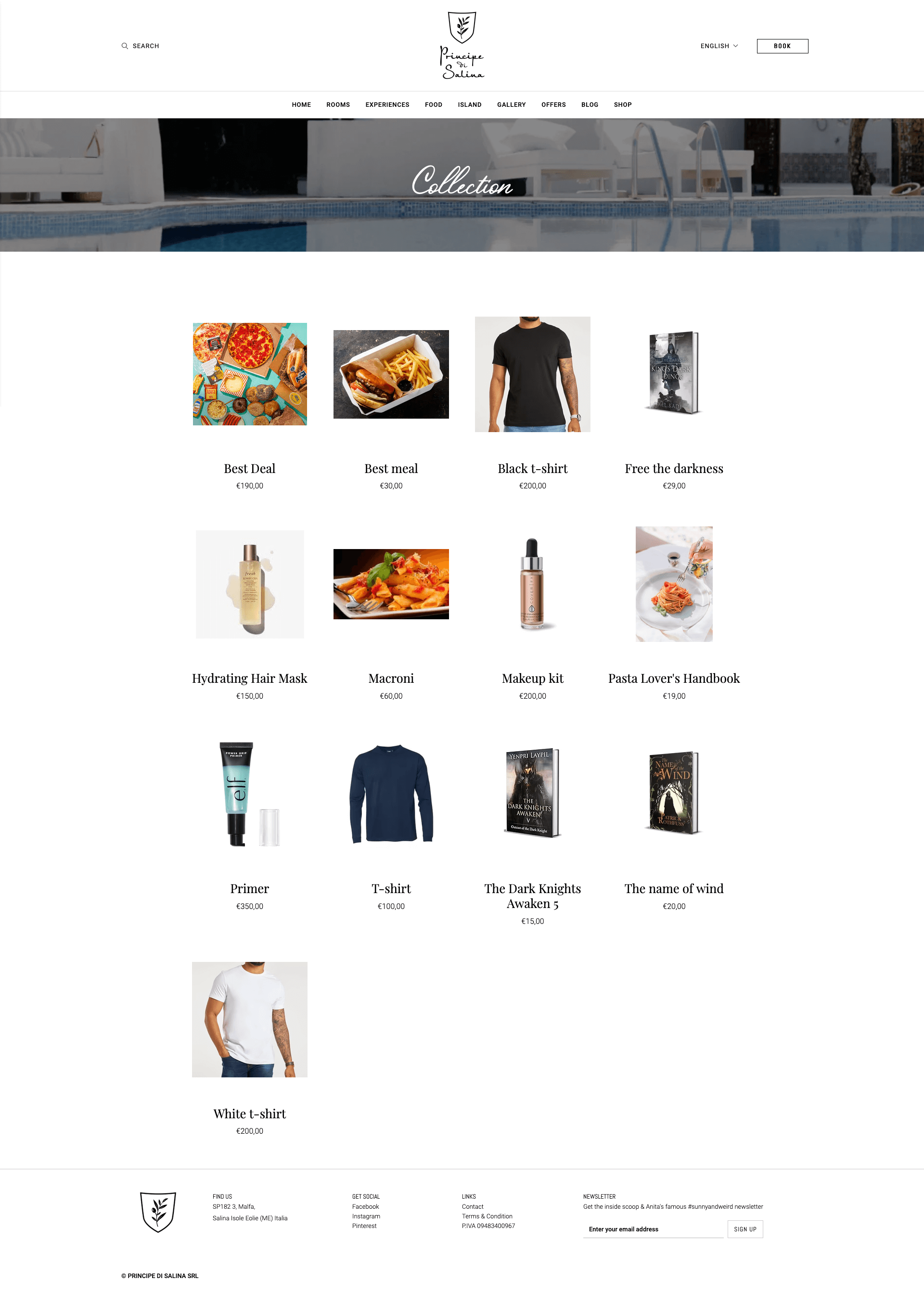
Task: Open the Rooms menu item
Action: click(x=338, y=105)
